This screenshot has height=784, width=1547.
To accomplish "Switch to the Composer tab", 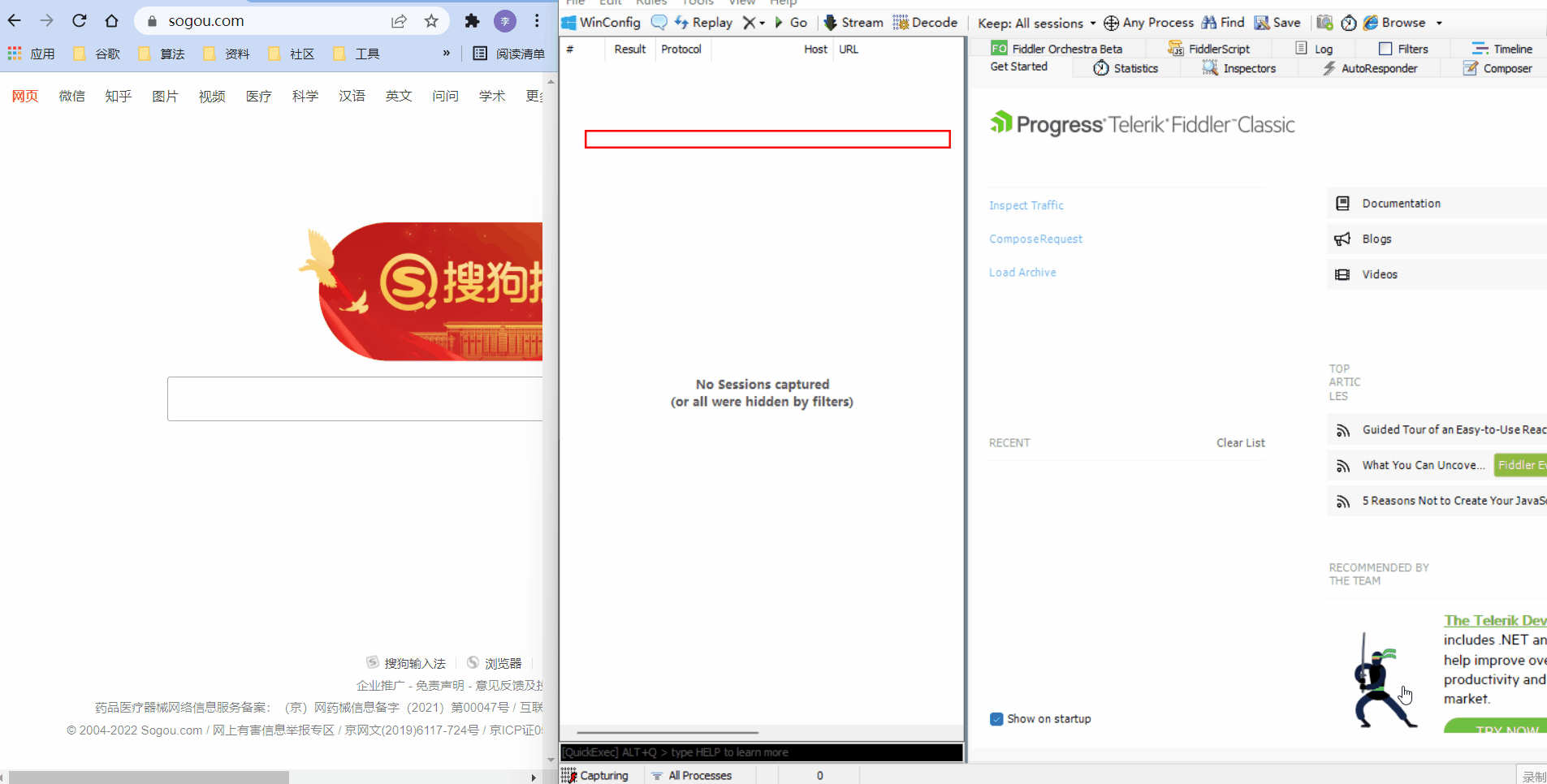I will coord(1497,68).
